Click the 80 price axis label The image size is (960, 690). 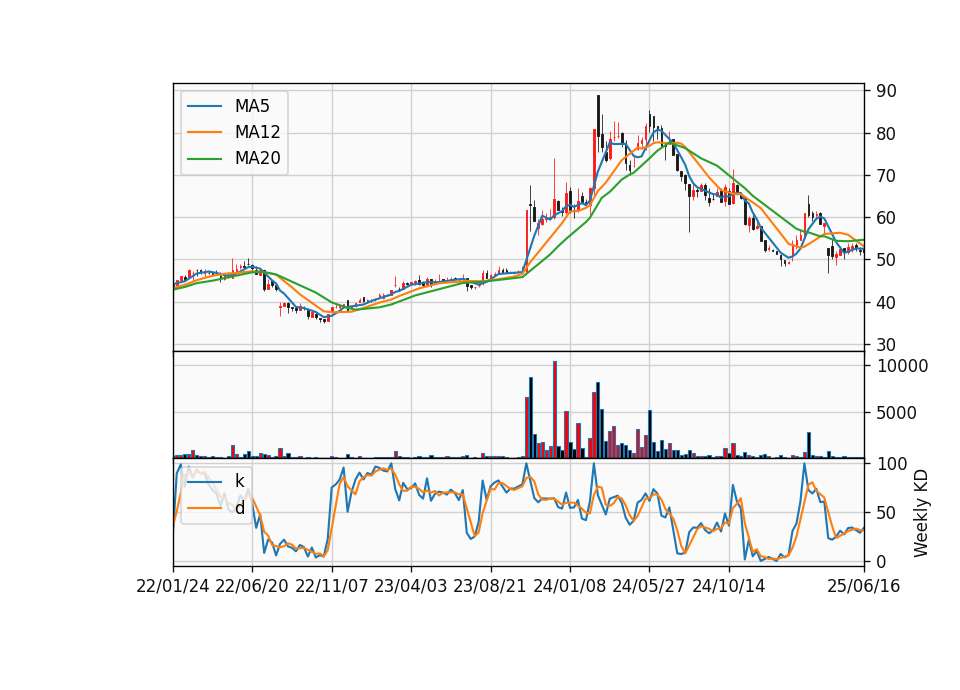(887, 133)
